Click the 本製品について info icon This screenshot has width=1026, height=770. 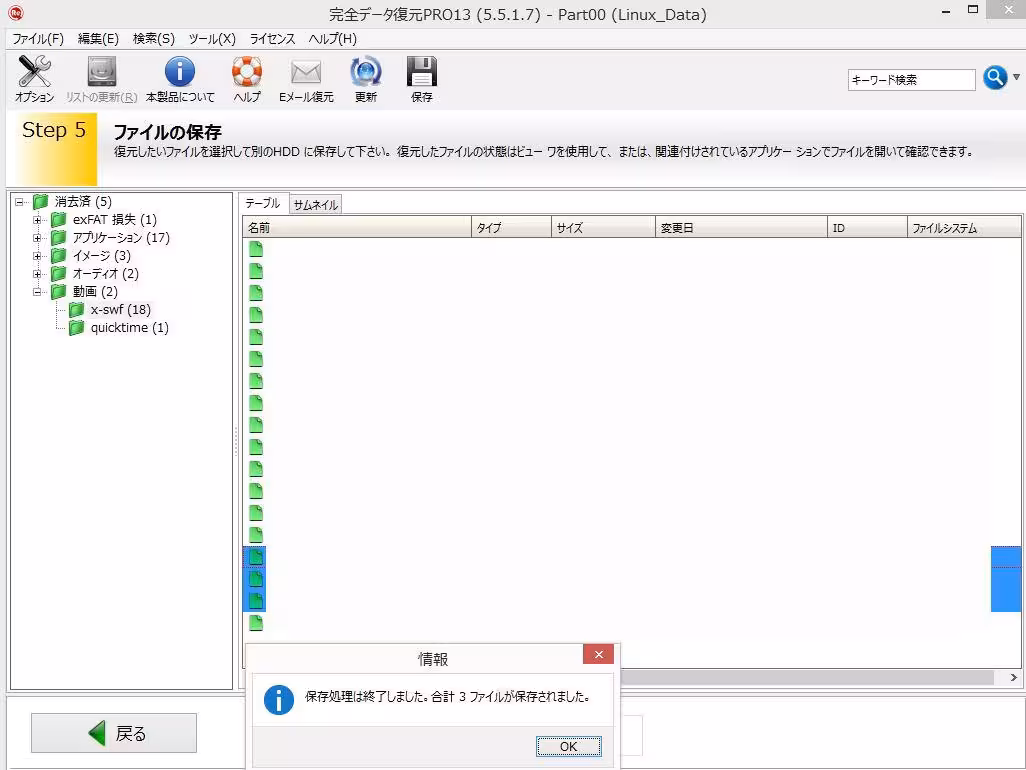(180, 73)
